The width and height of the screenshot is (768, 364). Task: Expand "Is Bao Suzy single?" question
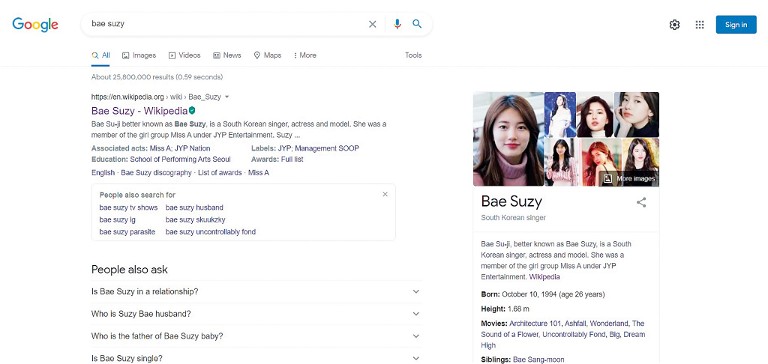point(256,358)
